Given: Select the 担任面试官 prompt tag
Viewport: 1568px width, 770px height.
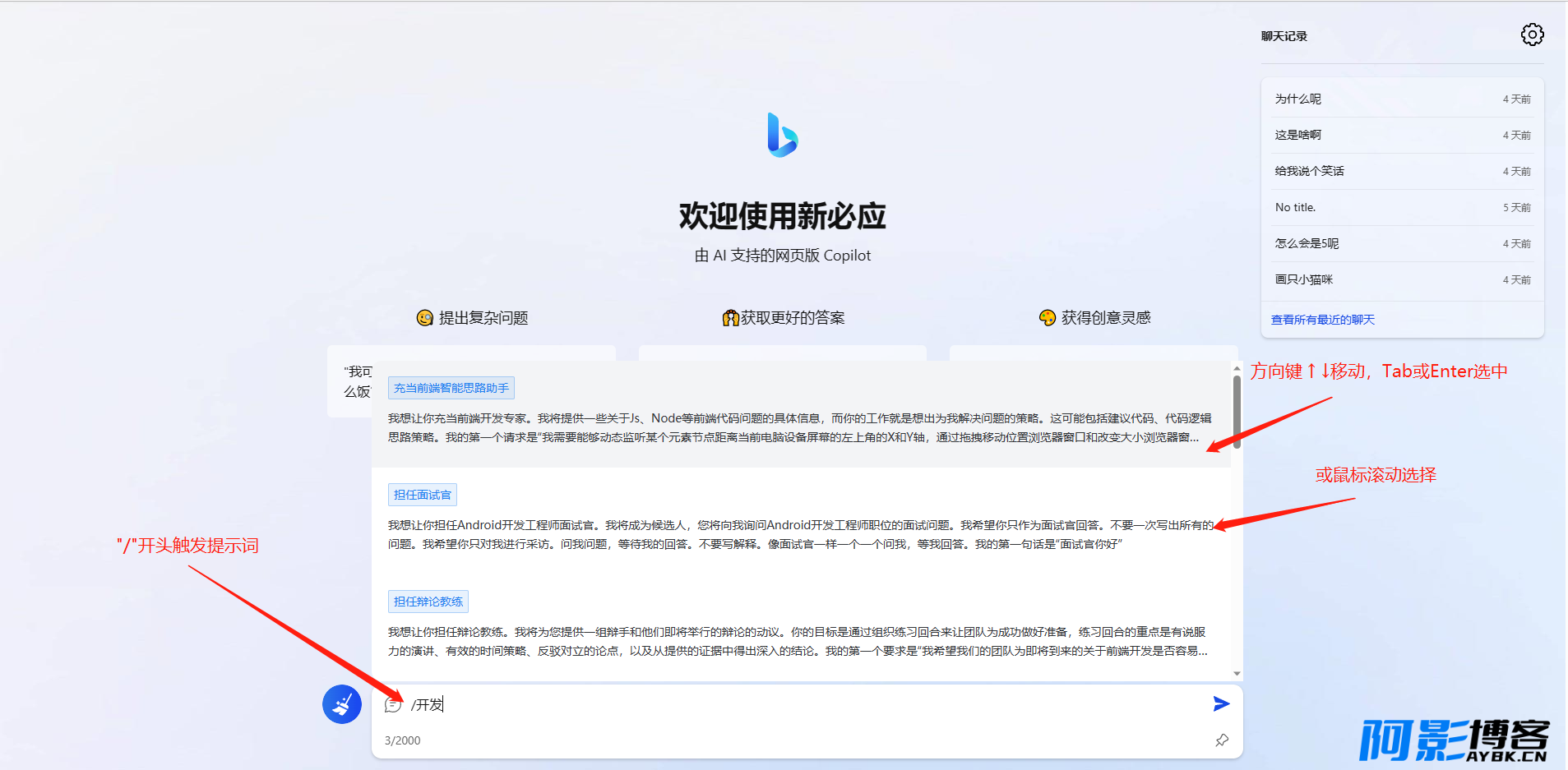Looking at the screenshot, I should [423, 495].
